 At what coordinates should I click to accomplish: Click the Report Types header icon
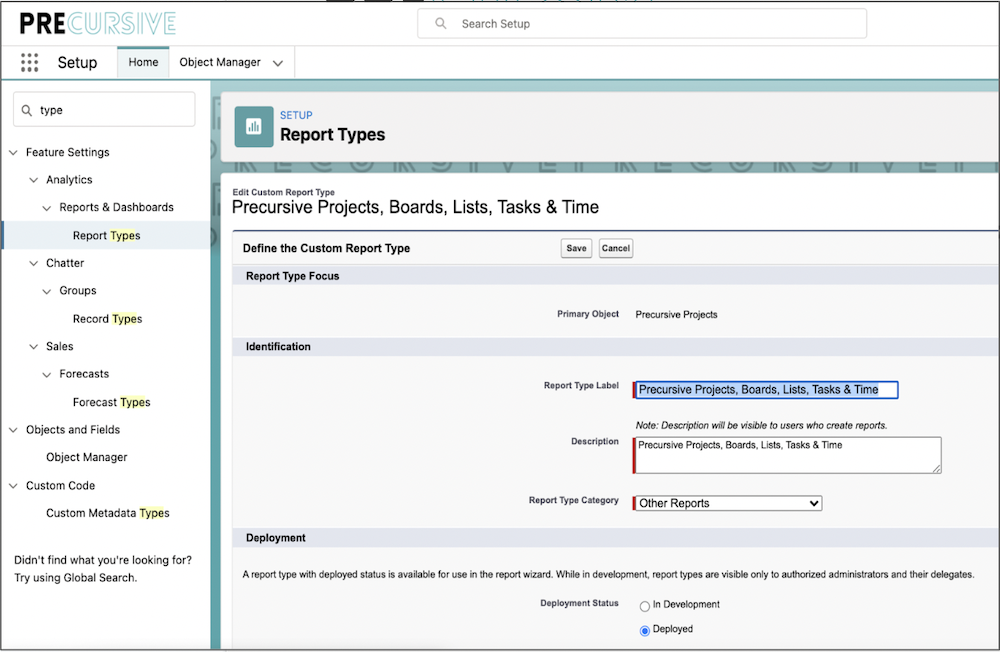(x=253, y=127)
